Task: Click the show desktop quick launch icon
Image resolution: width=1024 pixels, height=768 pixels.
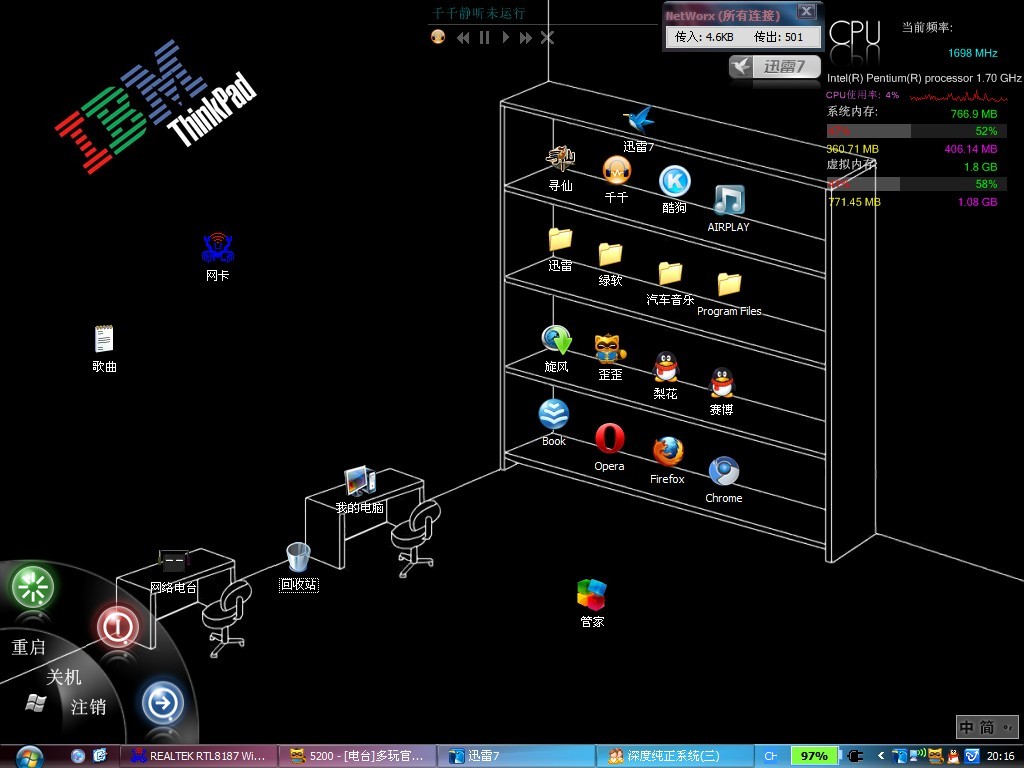Action: 99,756
